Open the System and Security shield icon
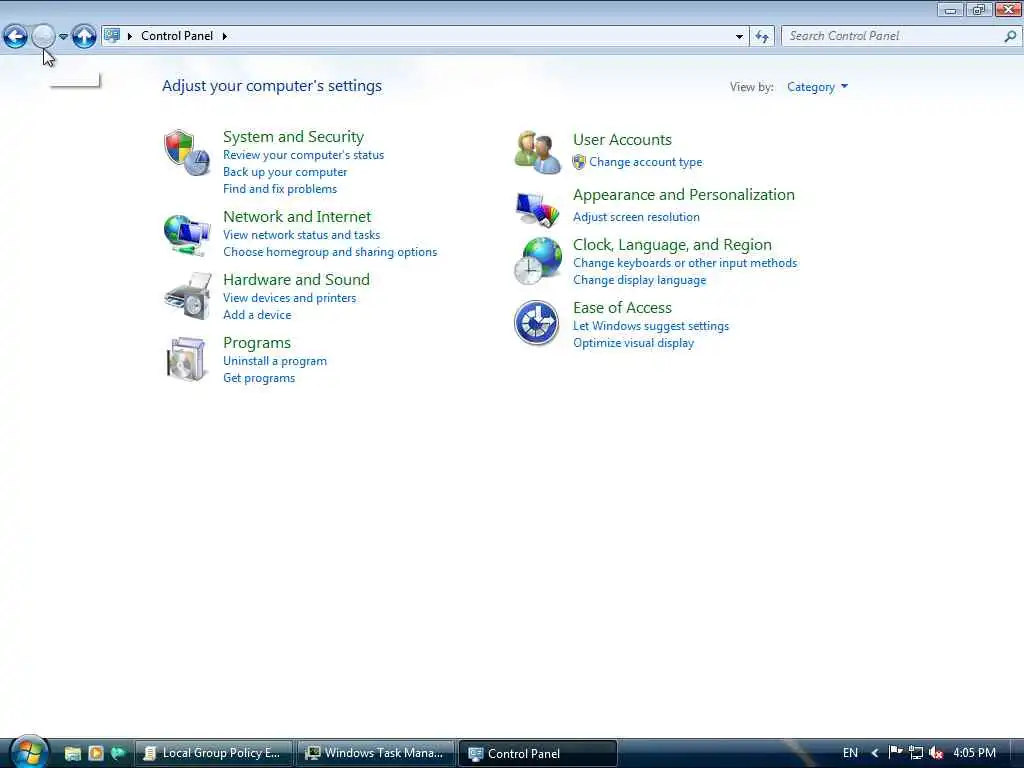The width and height of the screenshot is (1024, 768). click(187, 152)
